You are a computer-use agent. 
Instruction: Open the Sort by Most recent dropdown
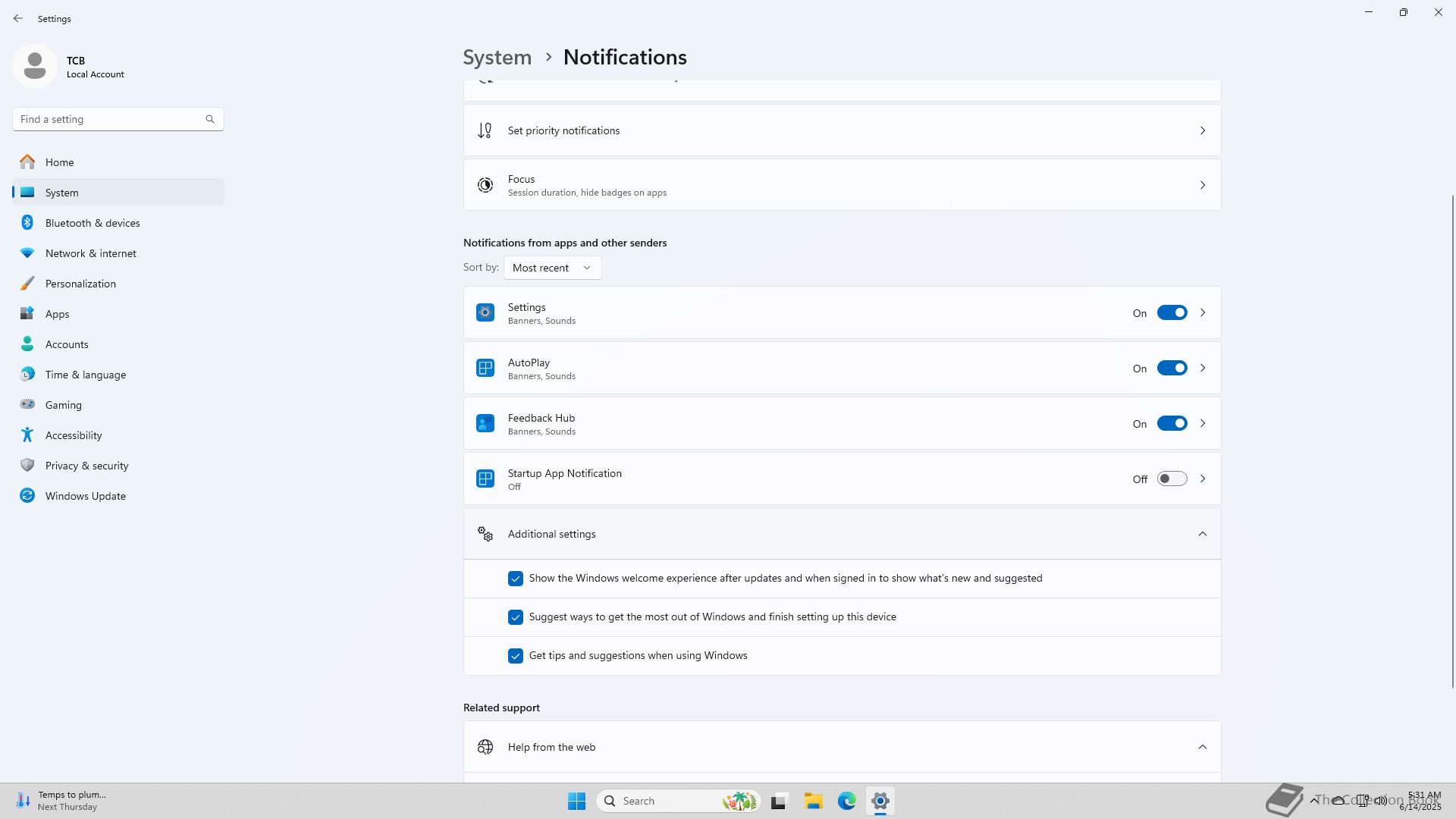point(552,268)
